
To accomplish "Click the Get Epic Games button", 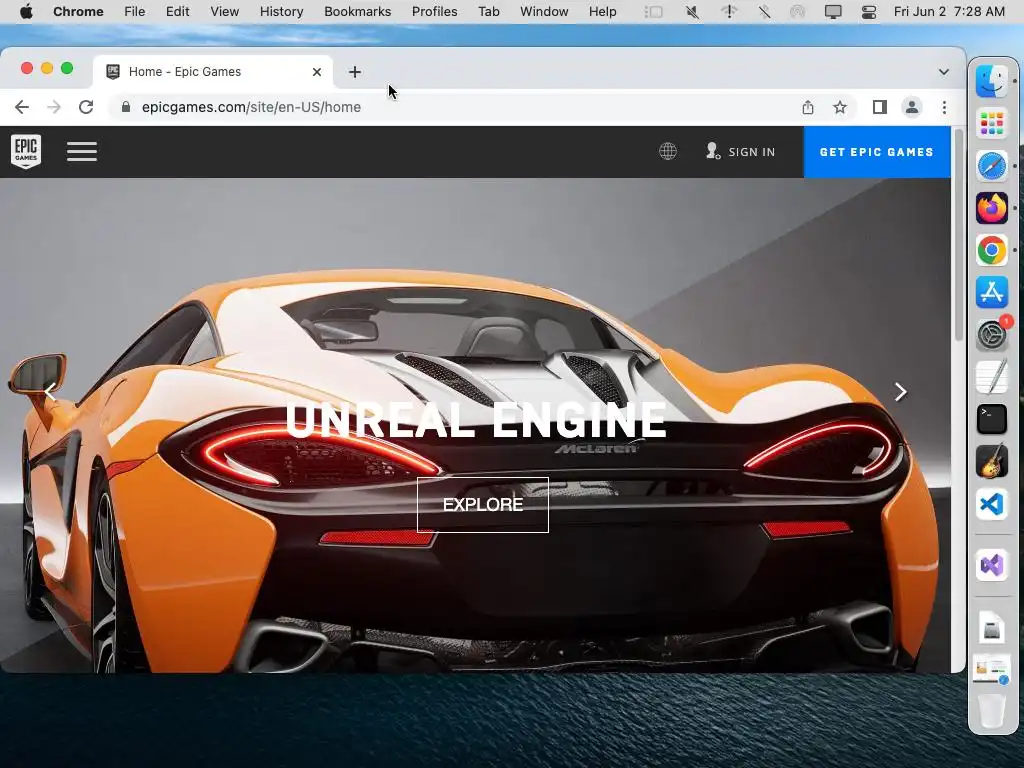I will 876,152.
